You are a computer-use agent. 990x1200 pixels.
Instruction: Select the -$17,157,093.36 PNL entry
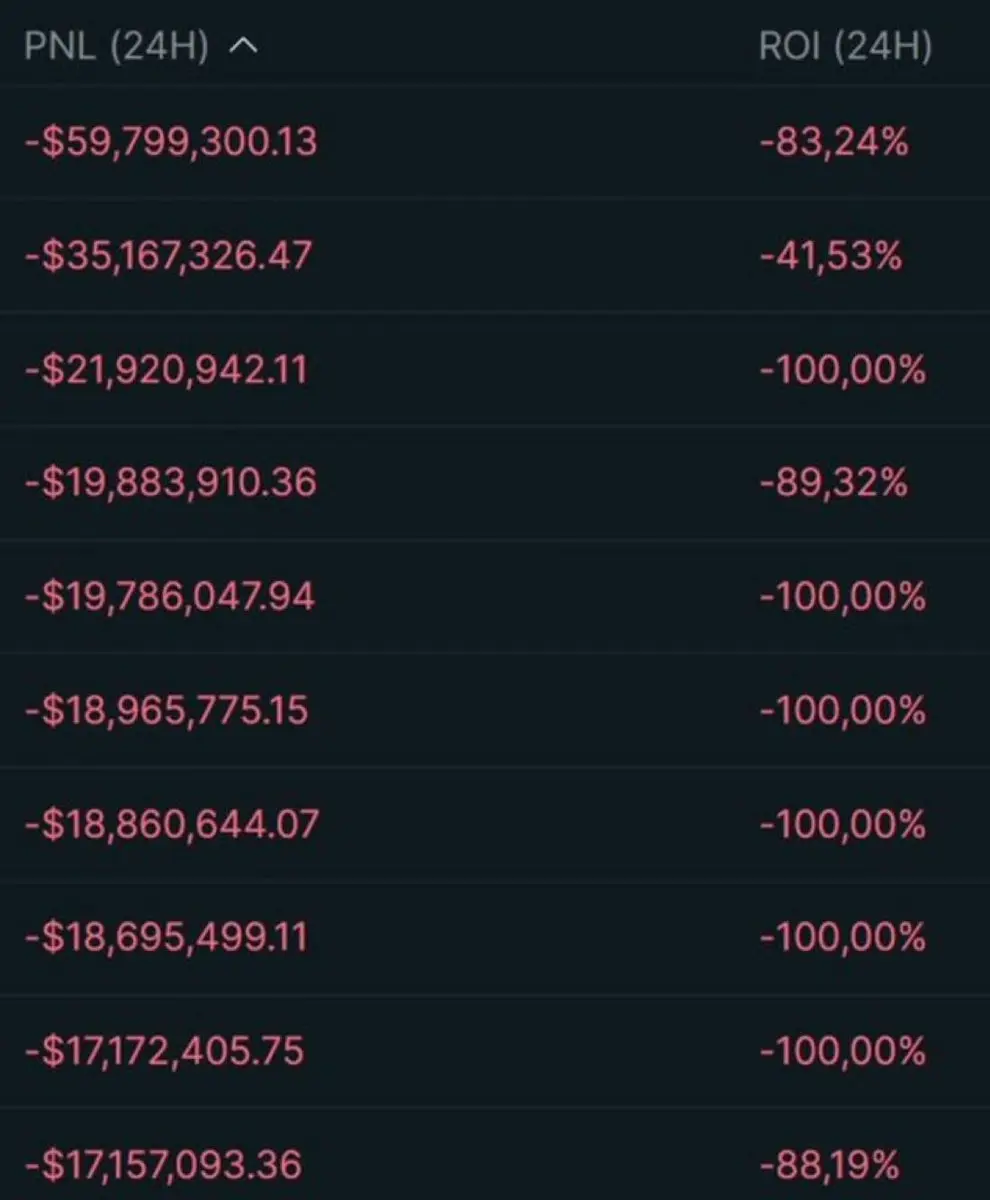[x=163, y=1165]
